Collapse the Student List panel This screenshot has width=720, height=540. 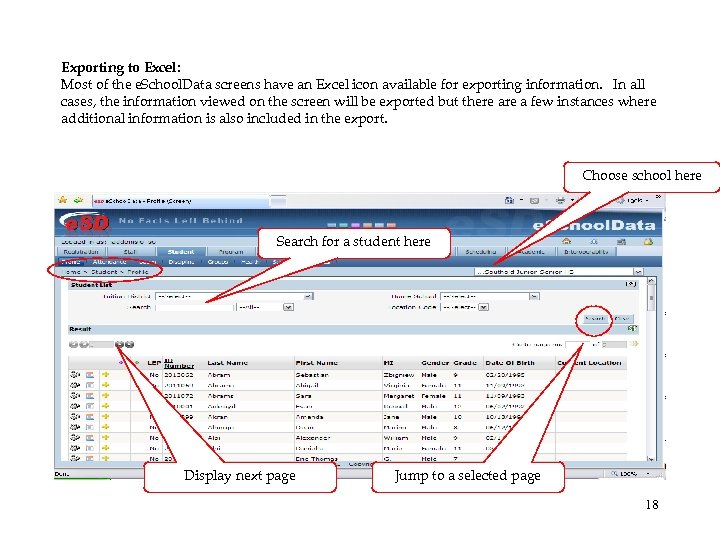pos(631,285)
